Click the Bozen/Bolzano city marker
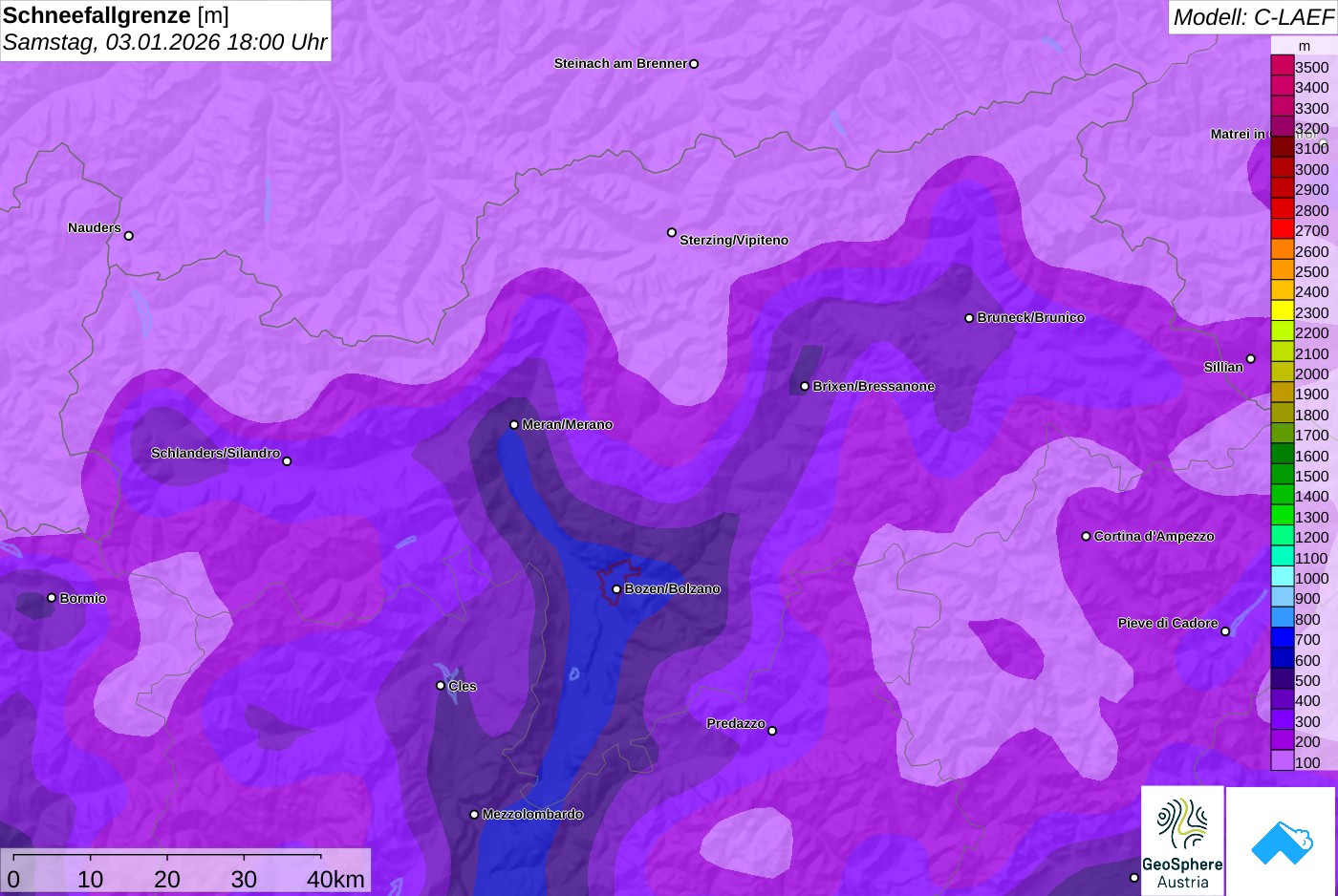The image size is (1338, 896). pyautogui.click(x=616, y=589)
